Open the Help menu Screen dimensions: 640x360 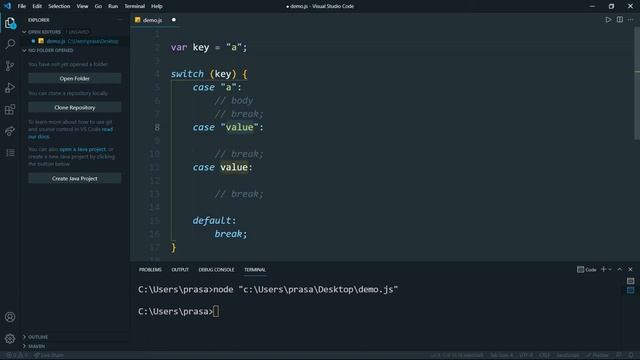coord(157,6)
